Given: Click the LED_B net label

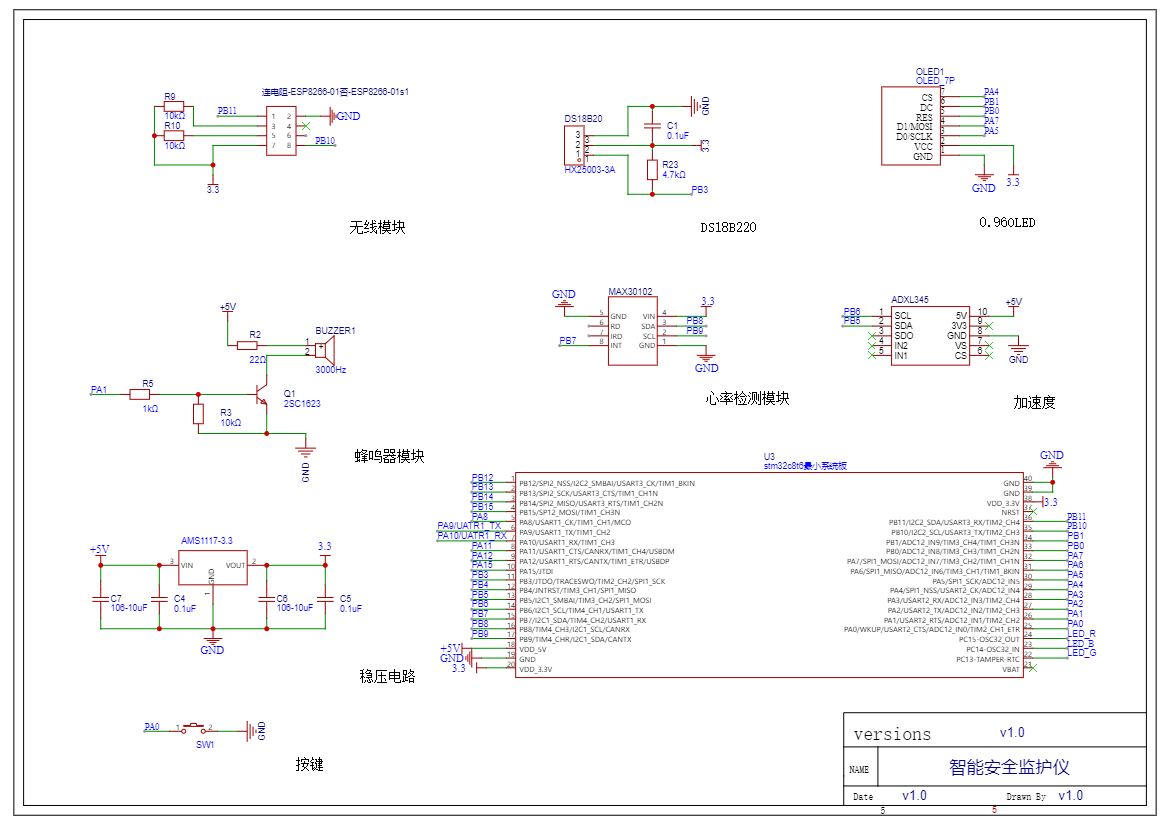Looking at the screenshot, I should pos(1080,644).
